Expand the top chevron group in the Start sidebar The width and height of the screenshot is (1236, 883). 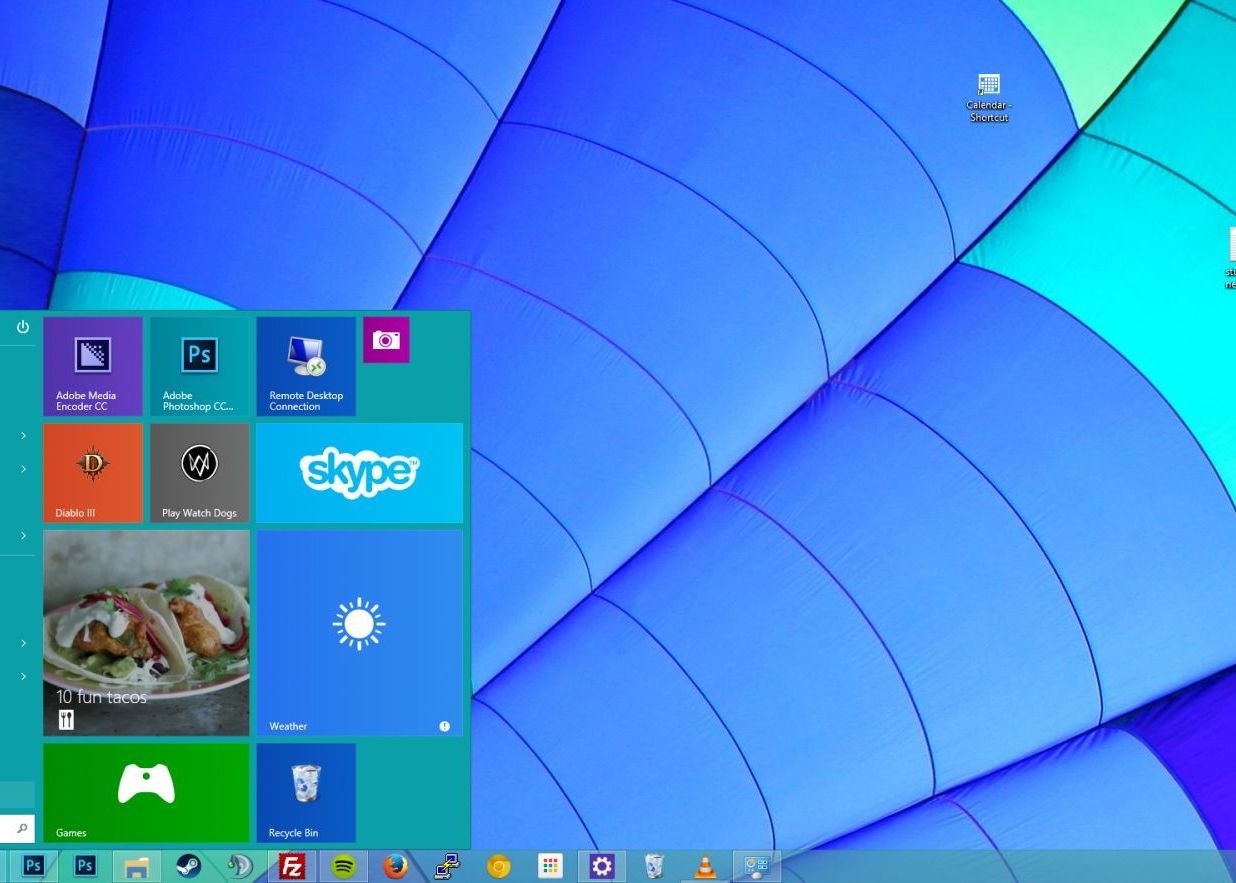21,435
